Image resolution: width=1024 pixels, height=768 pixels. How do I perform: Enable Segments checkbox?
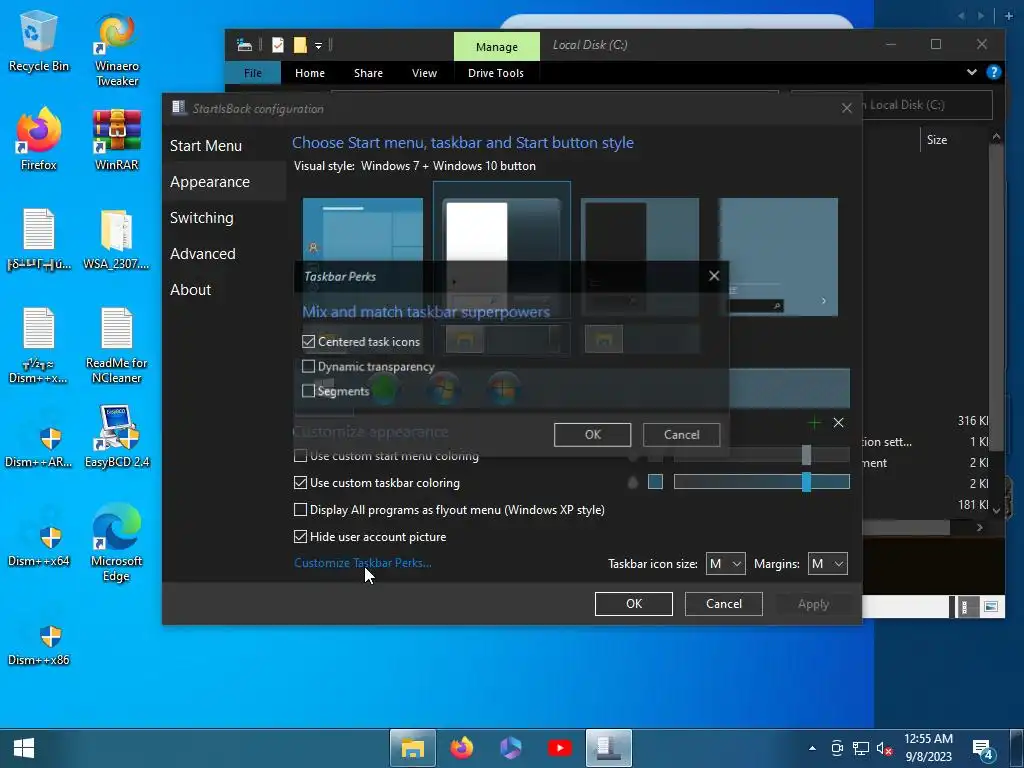(x=309, y=391)
